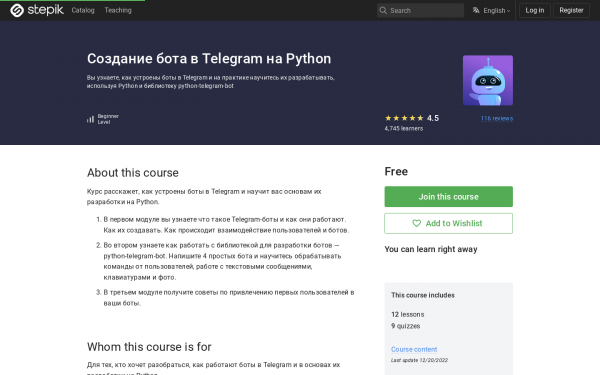Click Join this course button
600x375 pixels.
(x=448, y=197)
